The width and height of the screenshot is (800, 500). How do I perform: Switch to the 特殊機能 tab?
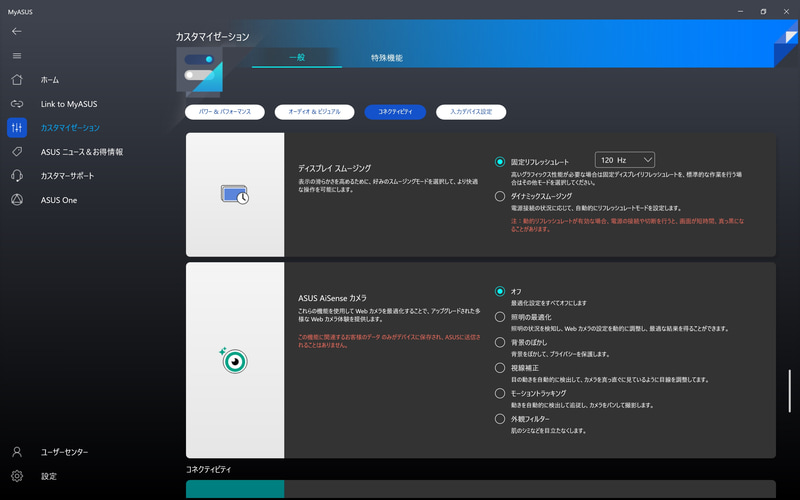[x=387, y=58]
